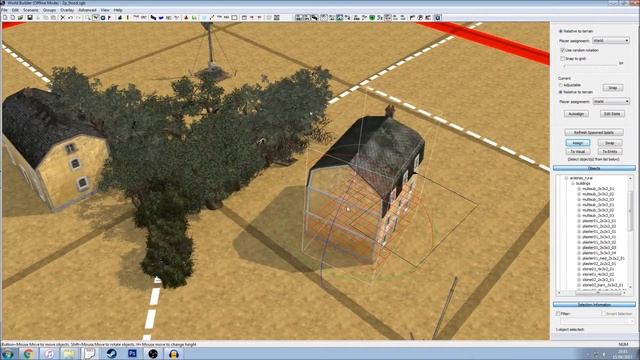Click the red triangle toolbar icon
Screen dimensions: 640x360
point(186,18)
